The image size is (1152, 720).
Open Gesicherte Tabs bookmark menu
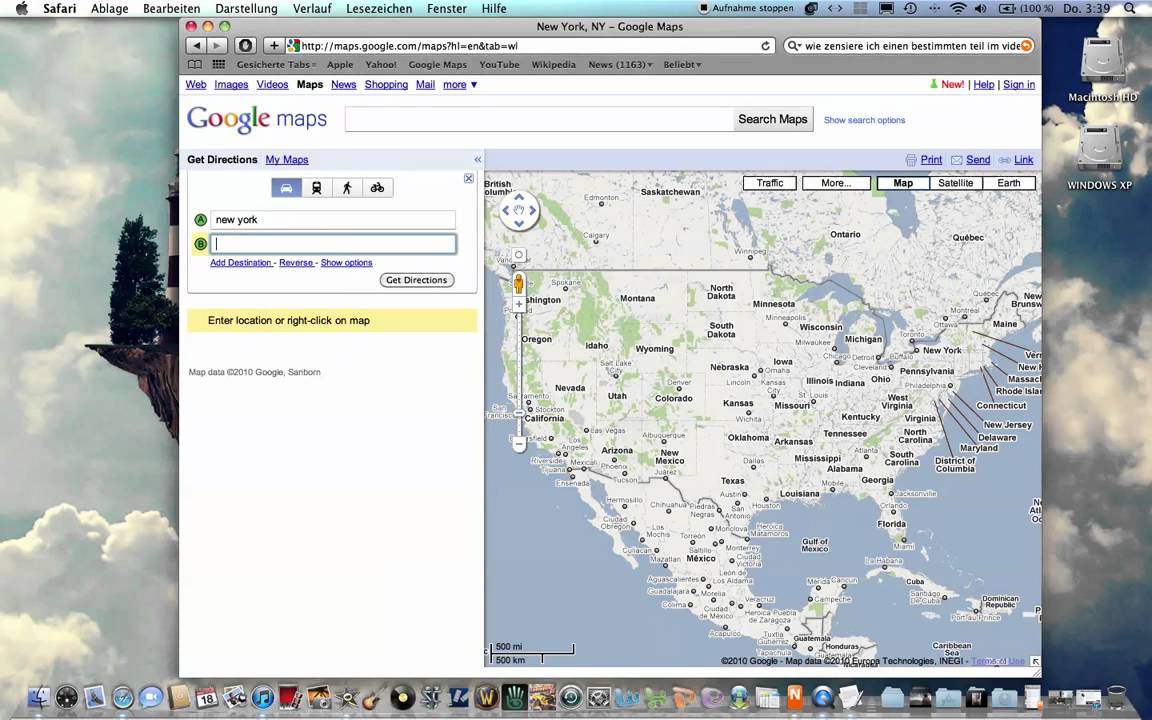coord(276,65)
